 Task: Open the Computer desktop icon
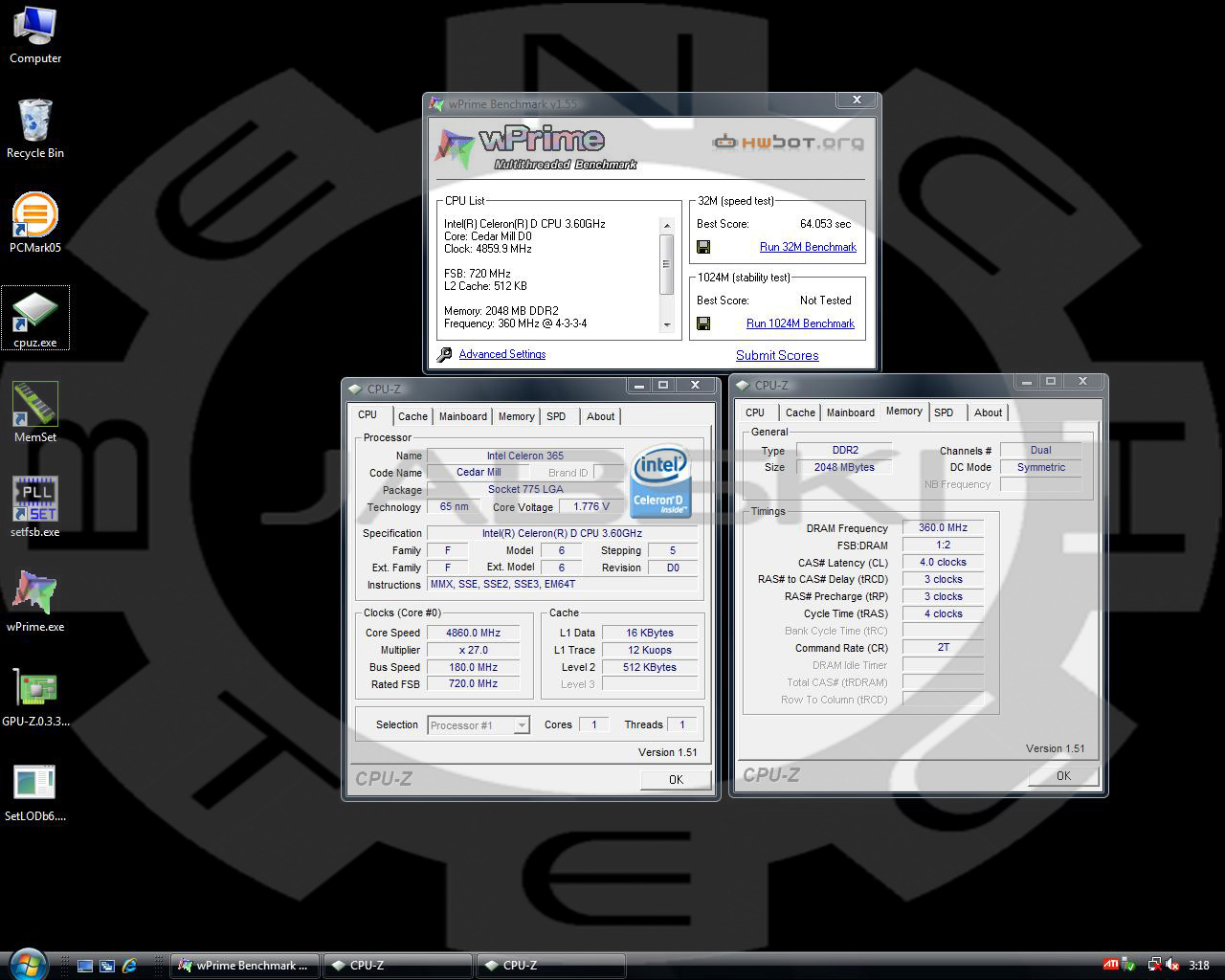click(35, 34)
